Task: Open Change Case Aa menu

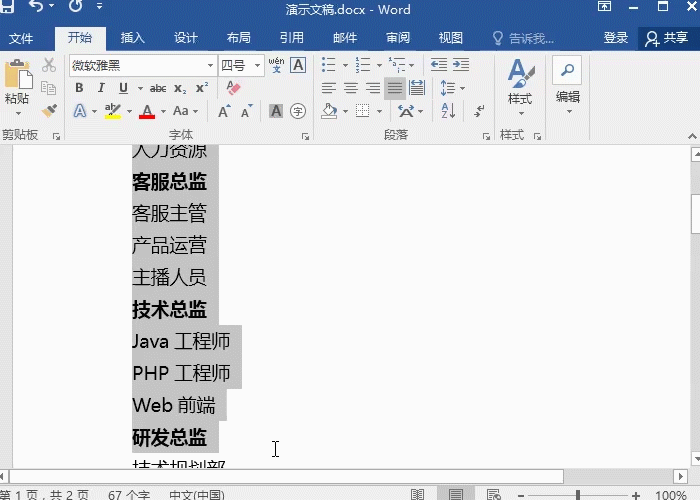Action: click(x=185, y=111)
